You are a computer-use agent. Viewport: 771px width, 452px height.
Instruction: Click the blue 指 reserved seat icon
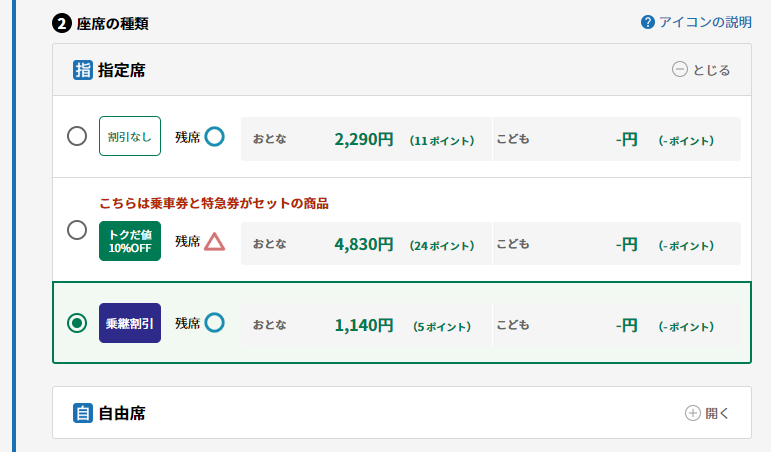click(x=83, y=70)
